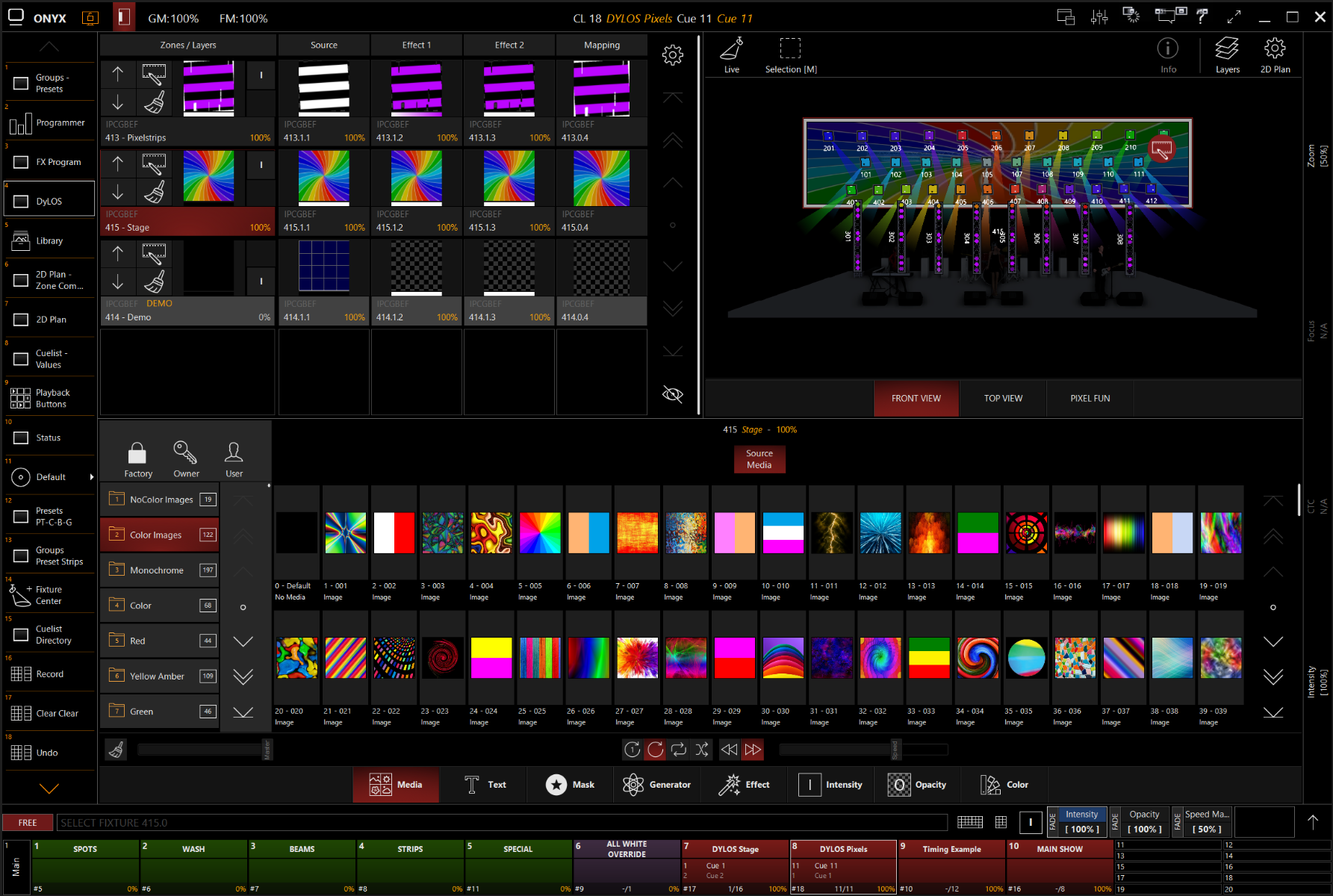The width and height of the screenshot is (1333, 896).
Task: Click the fast-forward playback button
Action: pos(753,749)
